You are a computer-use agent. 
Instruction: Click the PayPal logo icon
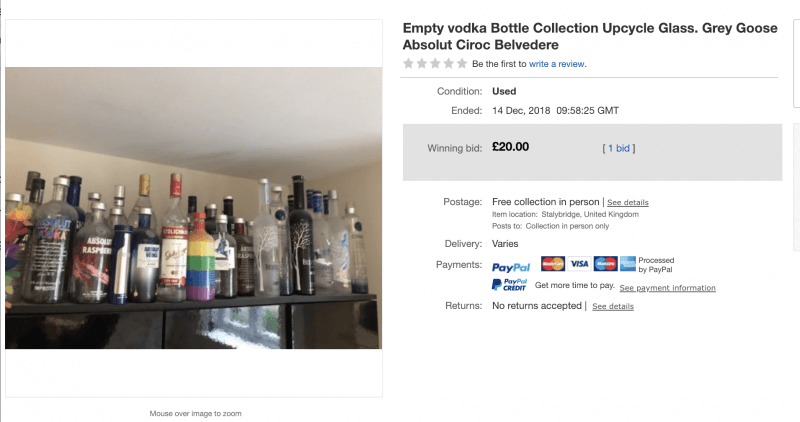click(511, 267)
